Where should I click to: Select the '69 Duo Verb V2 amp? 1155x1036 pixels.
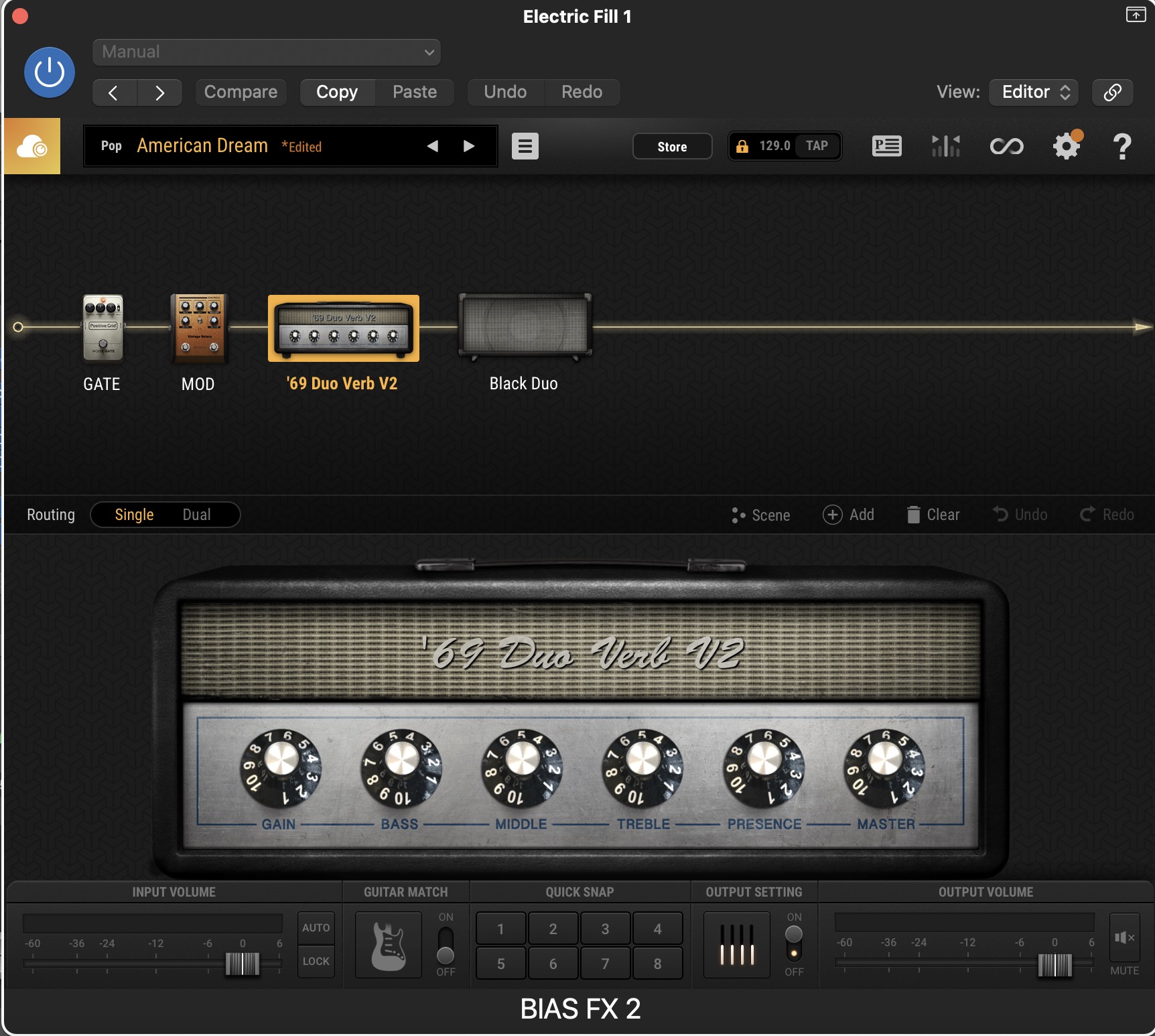coord(344,328)
